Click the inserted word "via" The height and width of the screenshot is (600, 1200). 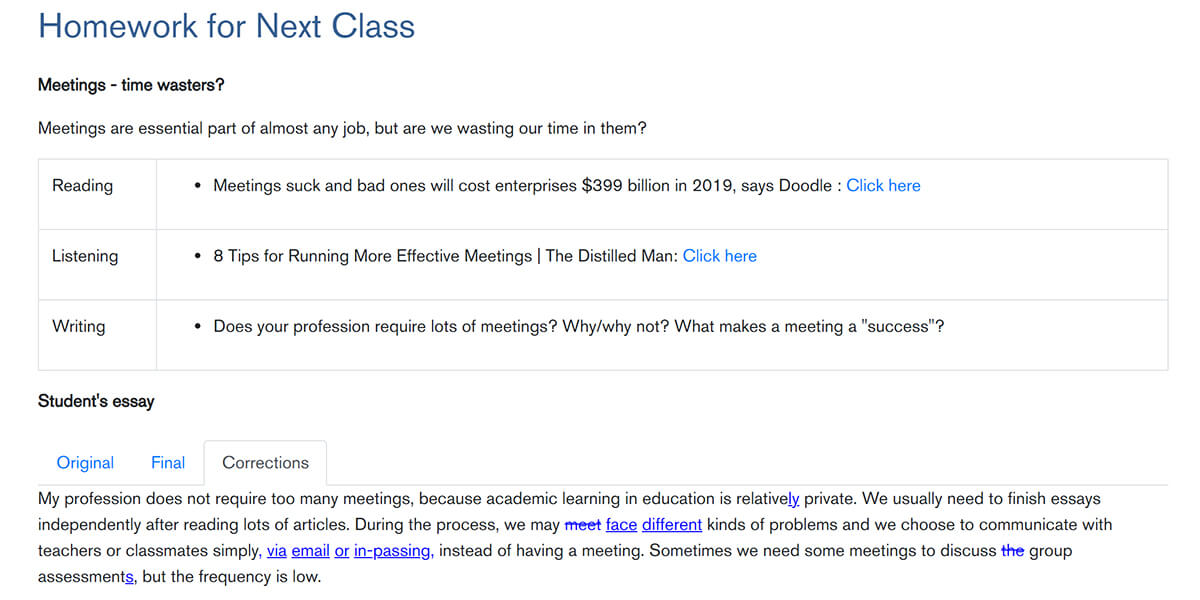pyautogui.click(x=277, y=551)
